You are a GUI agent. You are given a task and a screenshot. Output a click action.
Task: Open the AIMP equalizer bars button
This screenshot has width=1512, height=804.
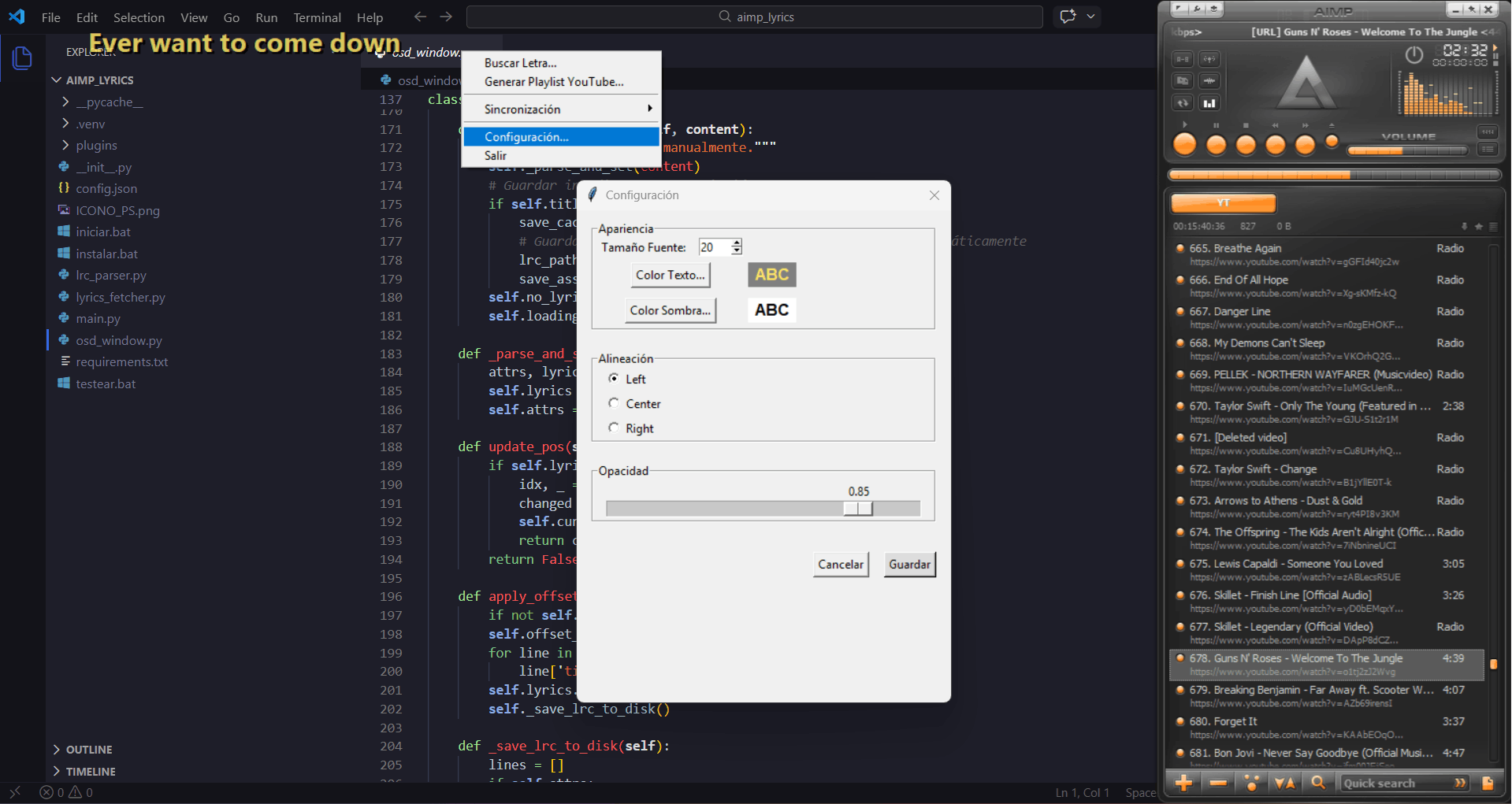(x=1209, y=103)
